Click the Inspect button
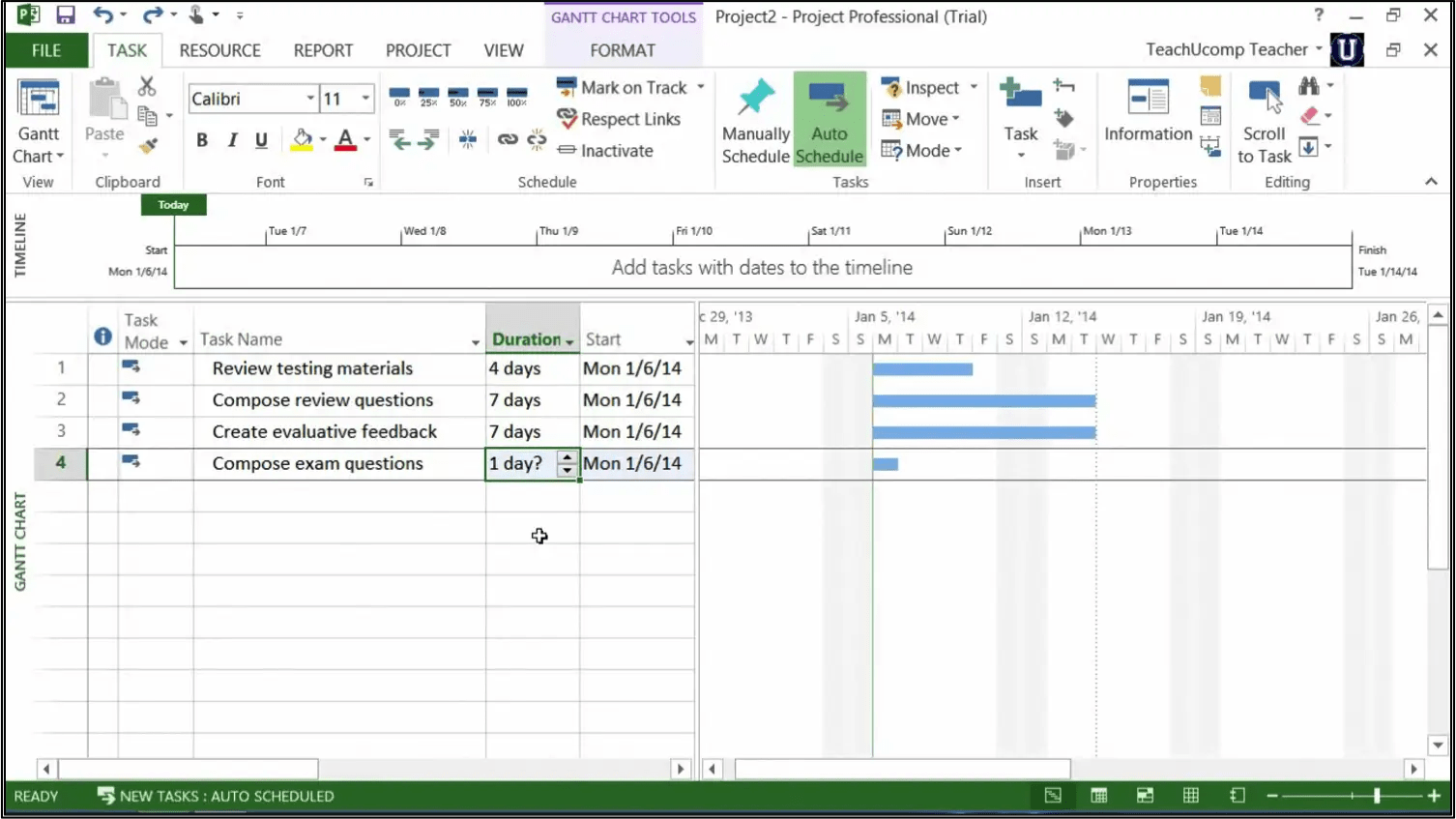 pyautogui.click(x=920, y=87)
